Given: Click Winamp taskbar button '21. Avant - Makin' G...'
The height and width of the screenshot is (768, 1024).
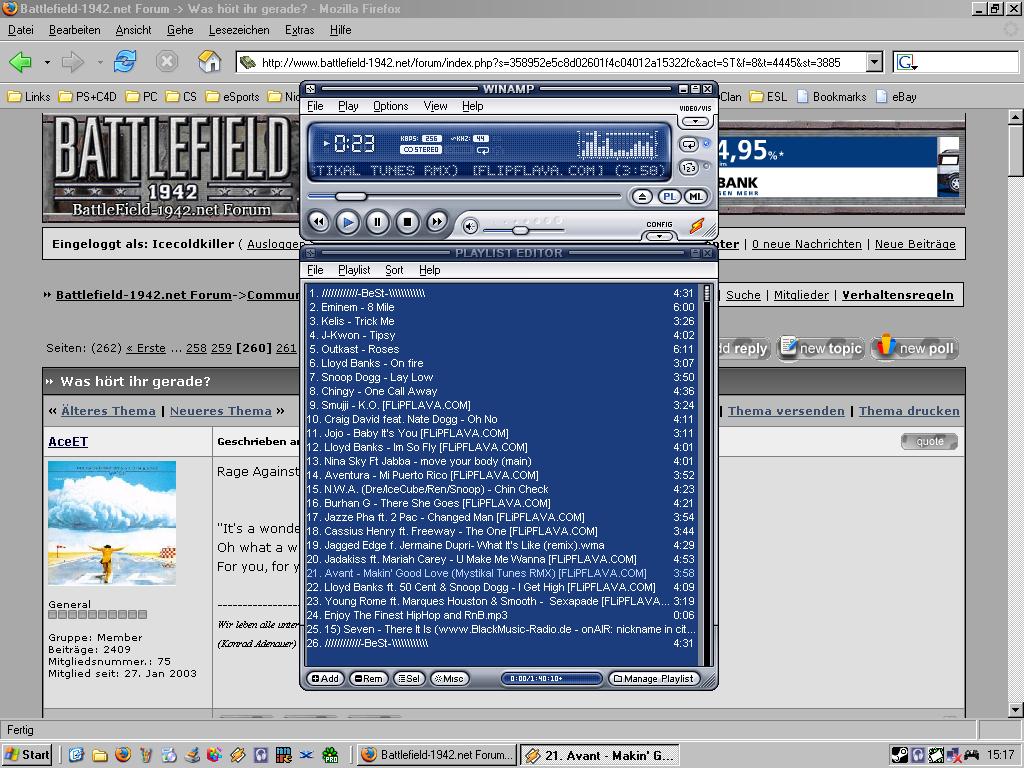Looking at the screenshot, I should [600, 756].
